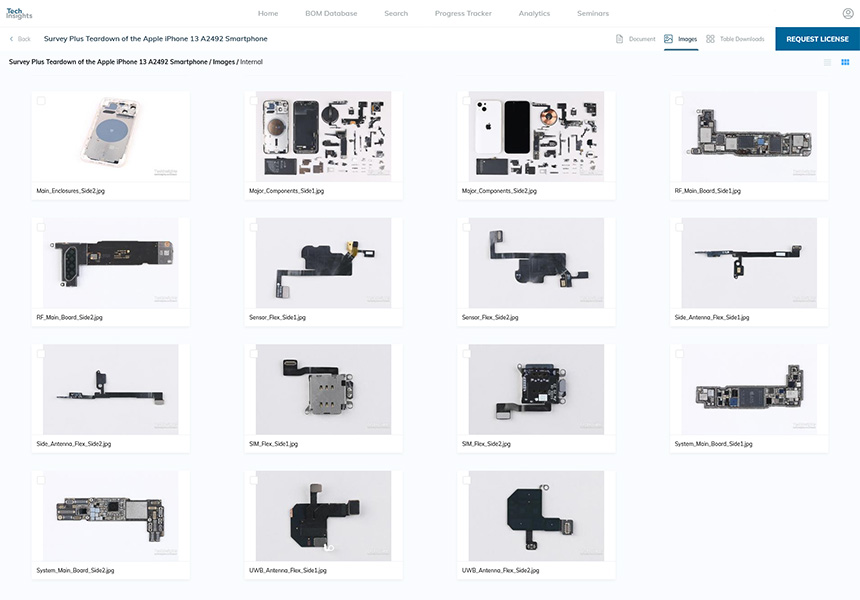View the UWB_Antenna_Flex_Side2.jpg thumbnail image
This screenshot has height=600, width=860.
tap(536, 516)
